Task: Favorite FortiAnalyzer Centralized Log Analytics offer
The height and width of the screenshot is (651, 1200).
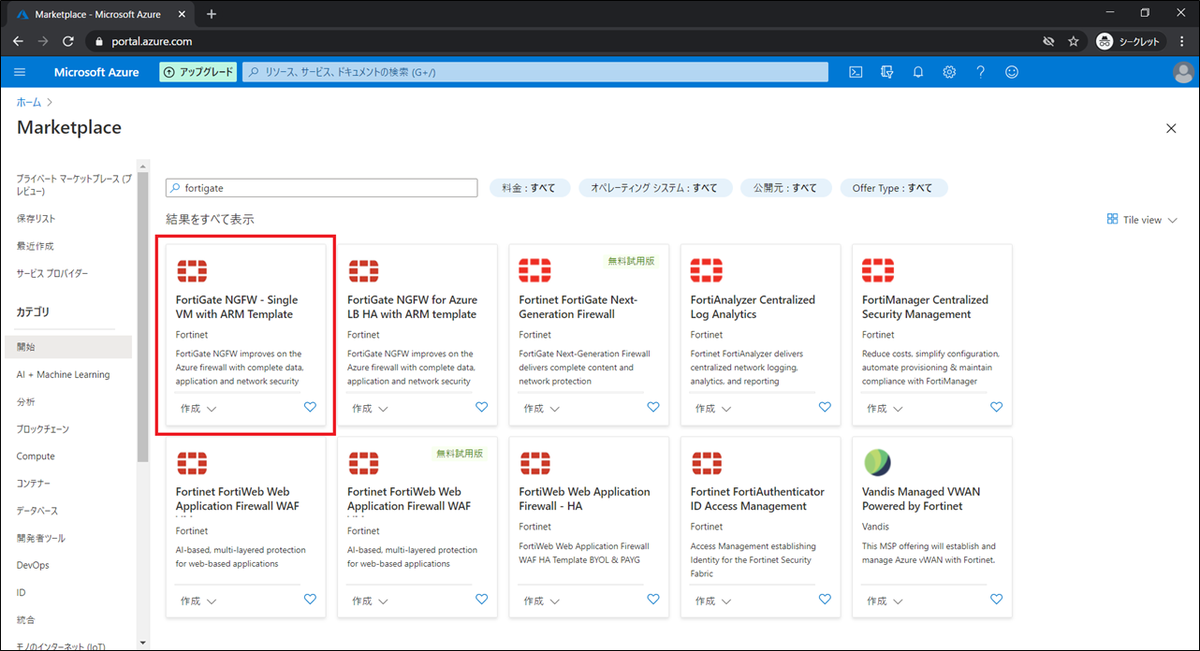Action: (825, 407)
